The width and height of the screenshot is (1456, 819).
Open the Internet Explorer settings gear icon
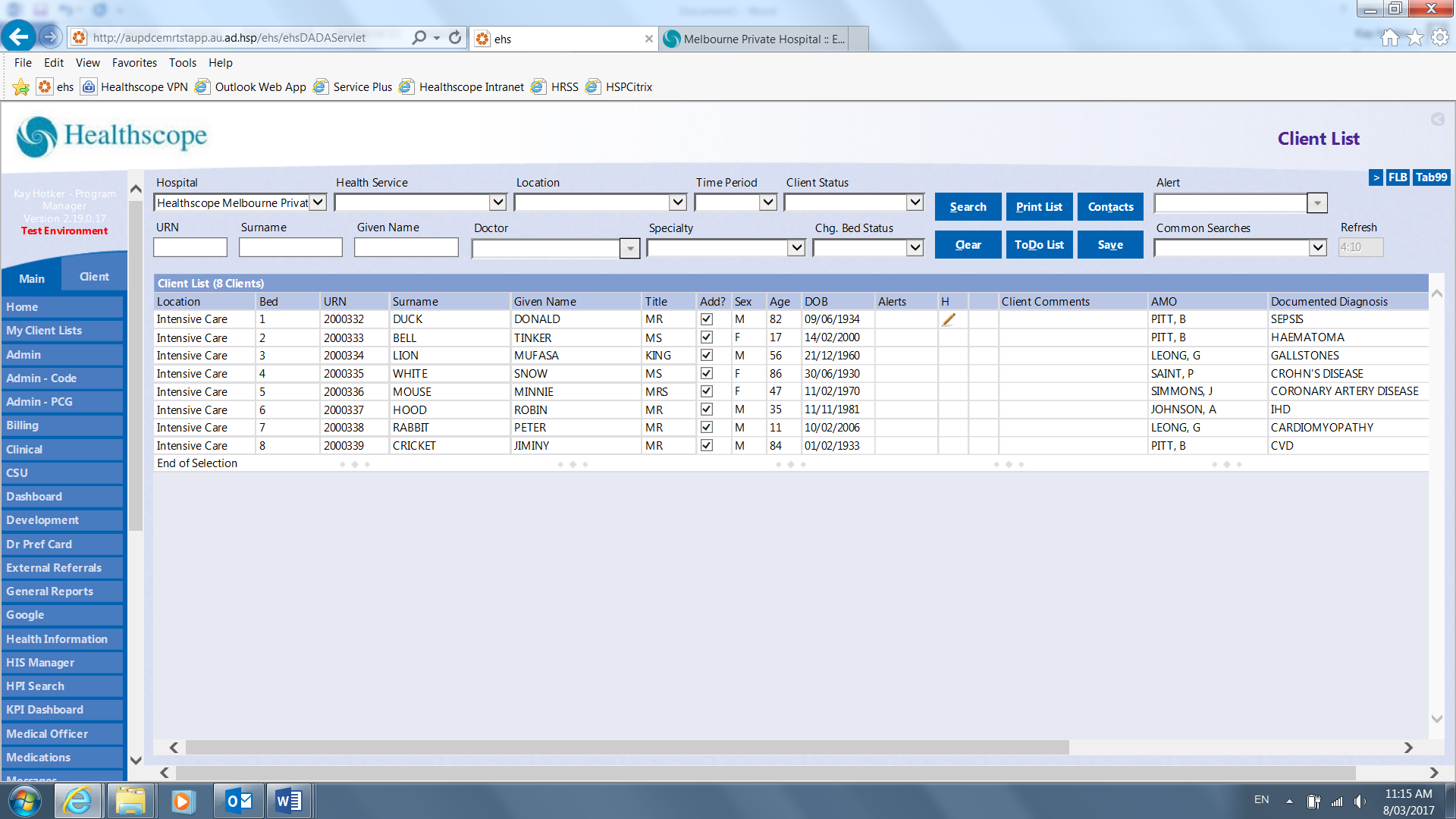point(1439,38)
